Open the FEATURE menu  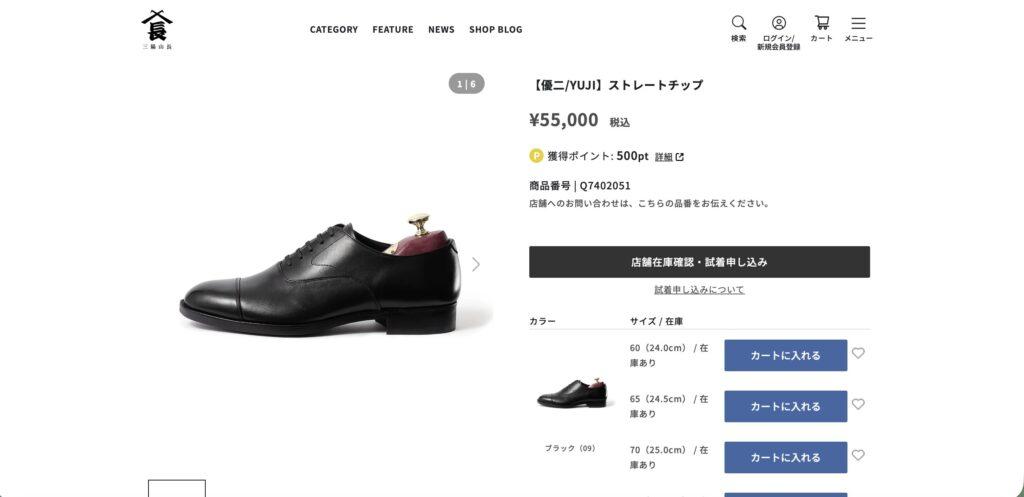pyautogui.click(x=392, y=29)
